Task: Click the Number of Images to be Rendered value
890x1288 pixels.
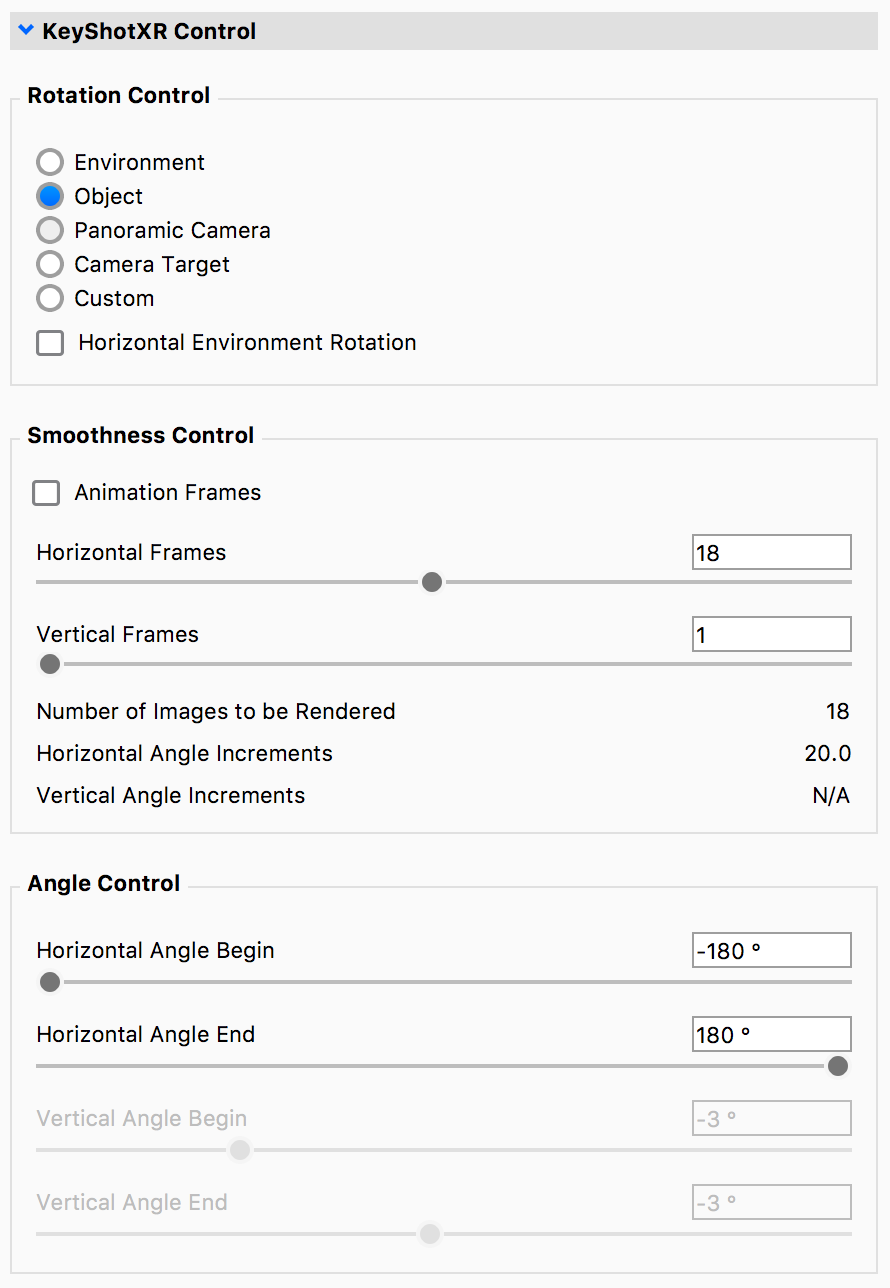Action: pos(839,711)
